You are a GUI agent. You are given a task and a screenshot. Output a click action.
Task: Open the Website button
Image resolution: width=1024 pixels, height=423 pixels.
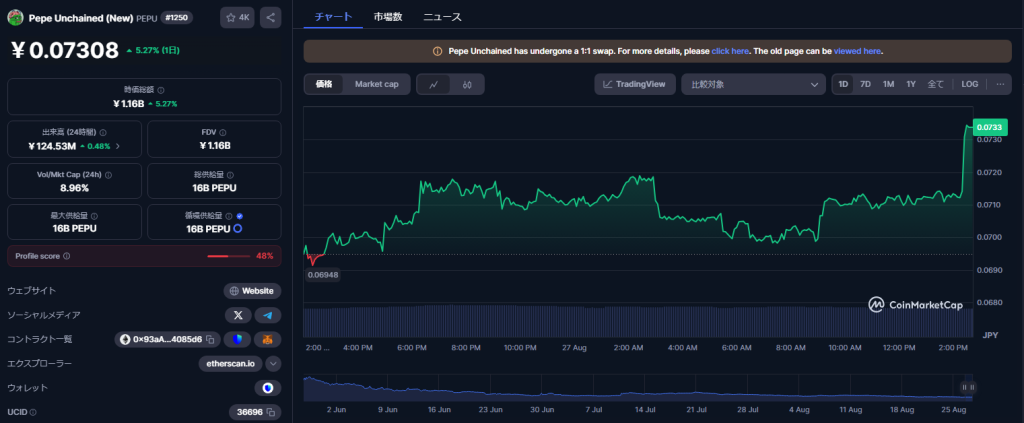pos(252,291)
